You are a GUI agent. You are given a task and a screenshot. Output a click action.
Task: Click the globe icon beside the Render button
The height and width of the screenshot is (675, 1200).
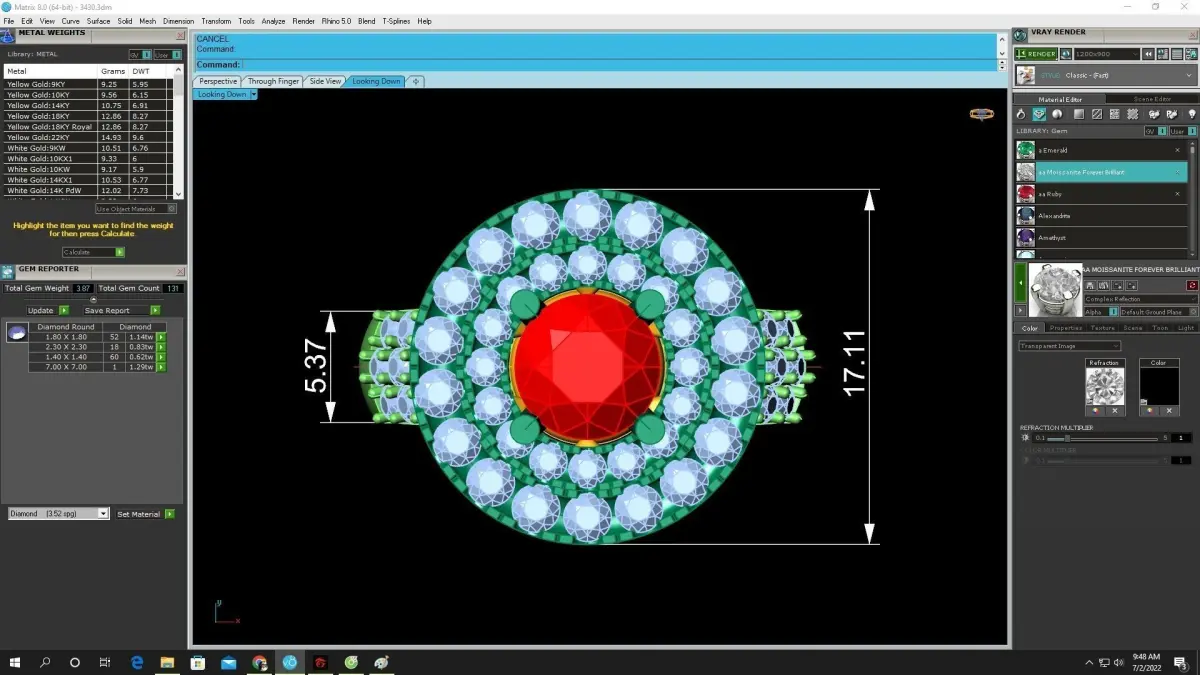click(1066, 54)
